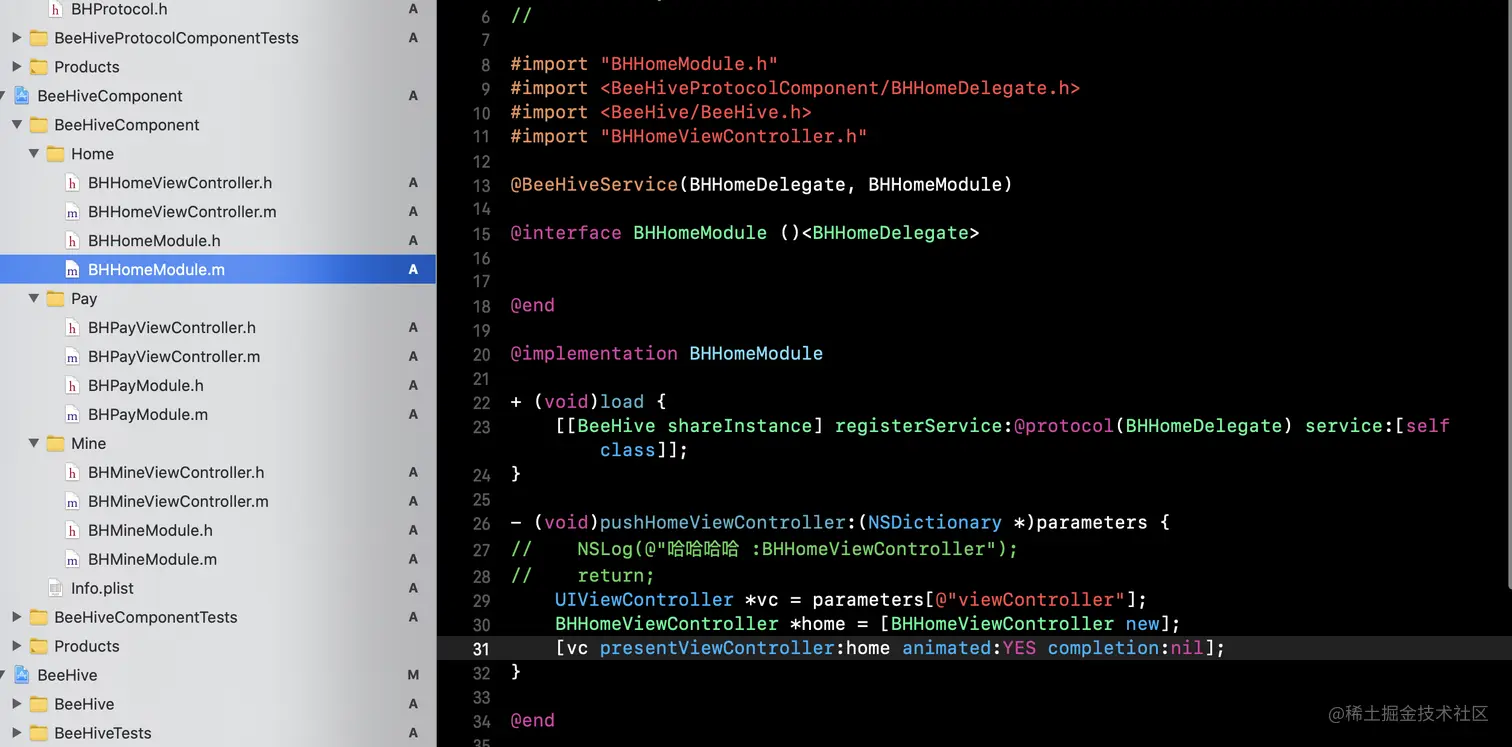Open BHHomeViewController.h in the navigator
The height and width of the screenshot is (747, 1512).
(180, 183)
